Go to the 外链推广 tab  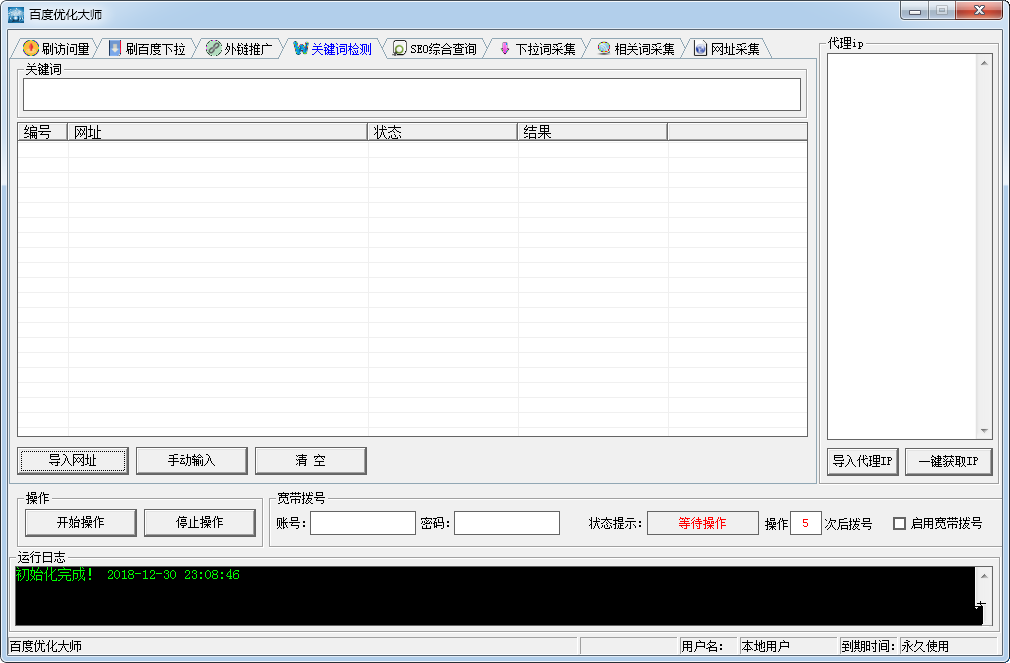(240, 49)
